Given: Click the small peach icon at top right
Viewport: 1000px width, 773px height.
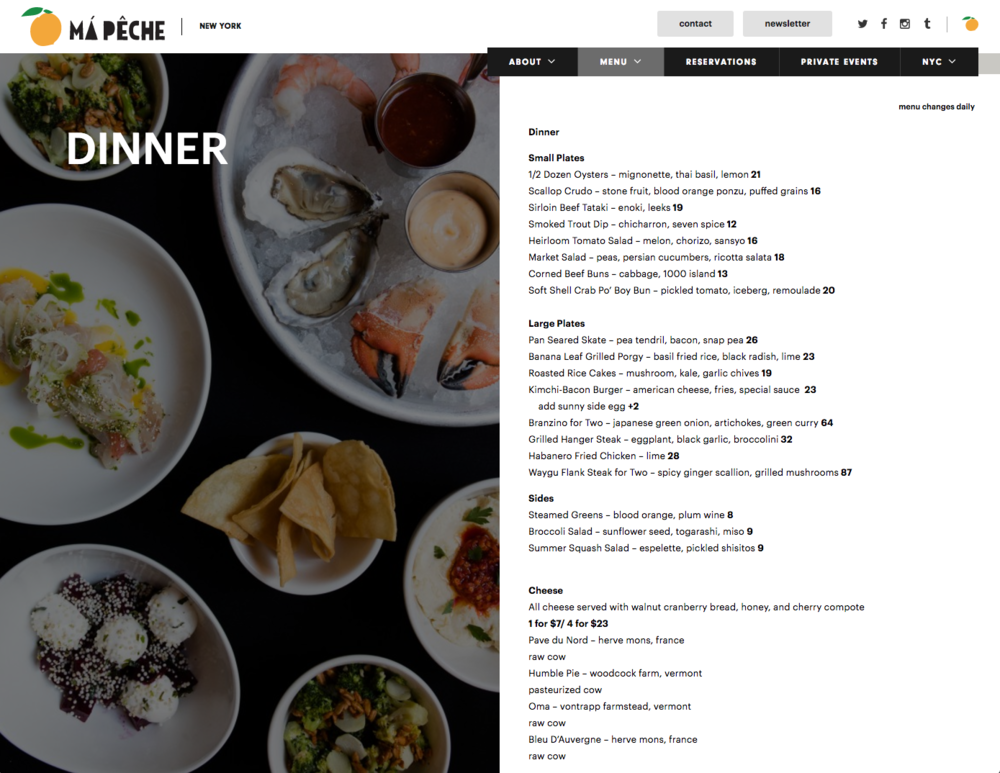Looking at the screenshot, I should 970,24.
